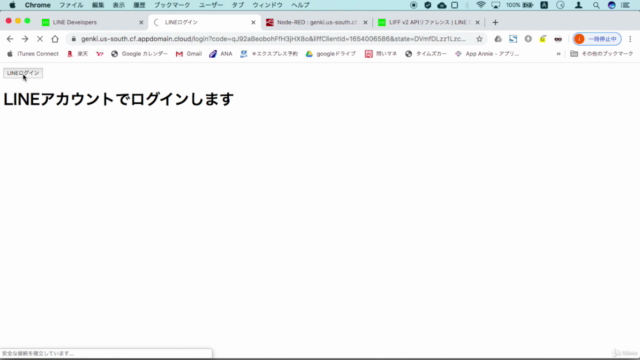Open the Chrome three-dot menu
This screenshot has height=360, width=640.
(630, 39)
